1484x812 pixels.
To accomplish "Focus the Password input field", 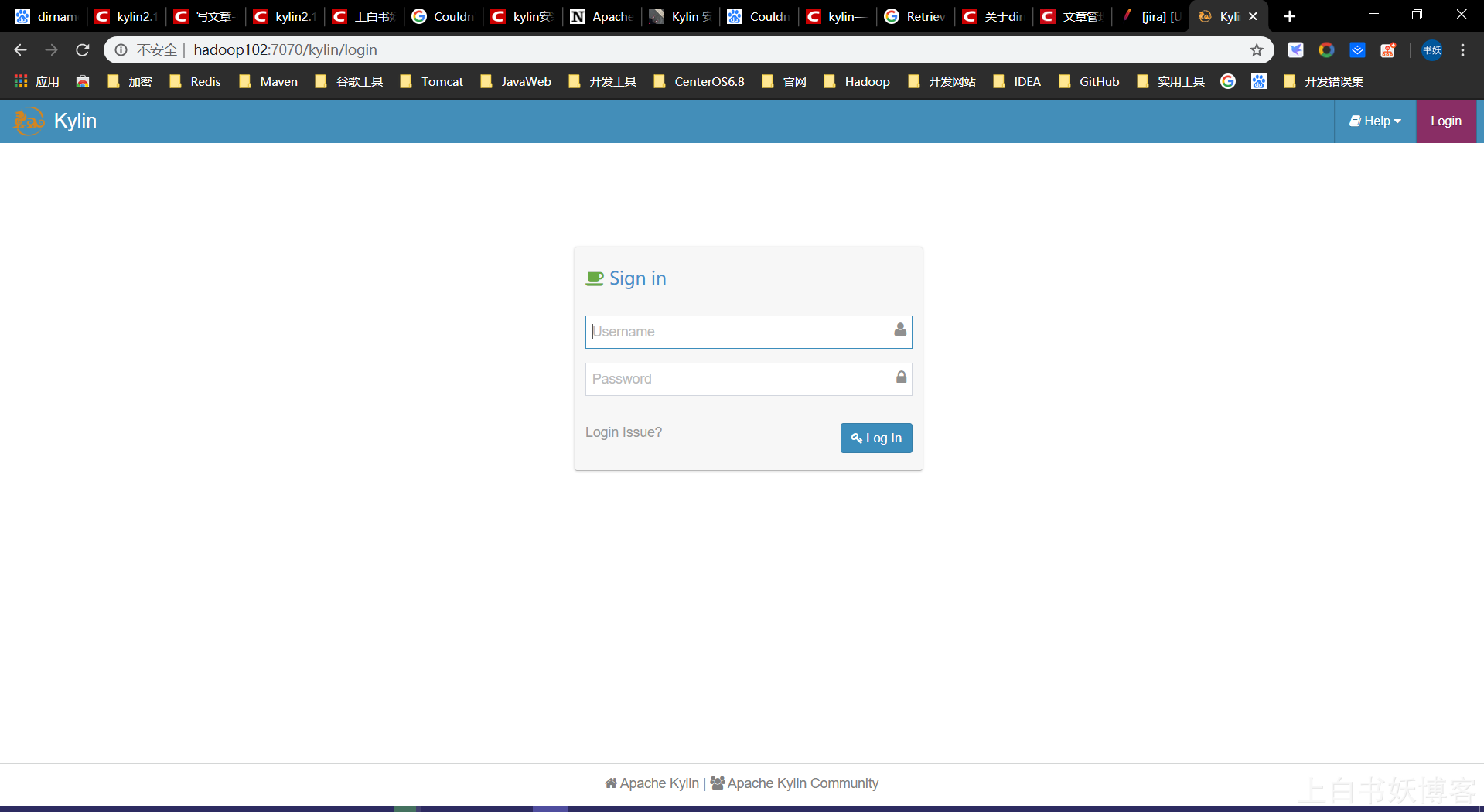I will [749, 379].
